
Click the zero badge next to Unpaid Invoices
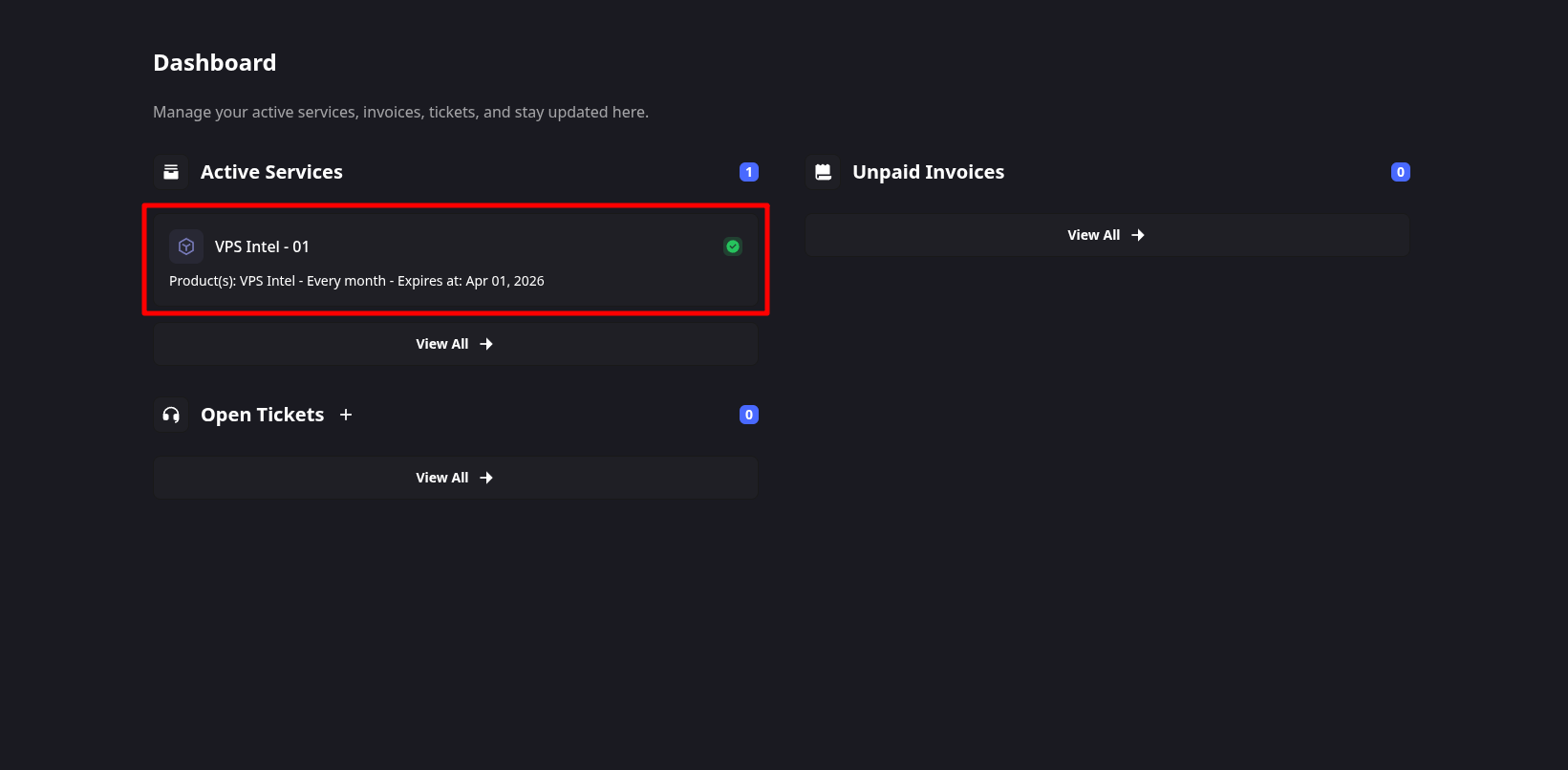pos(1400,172)
